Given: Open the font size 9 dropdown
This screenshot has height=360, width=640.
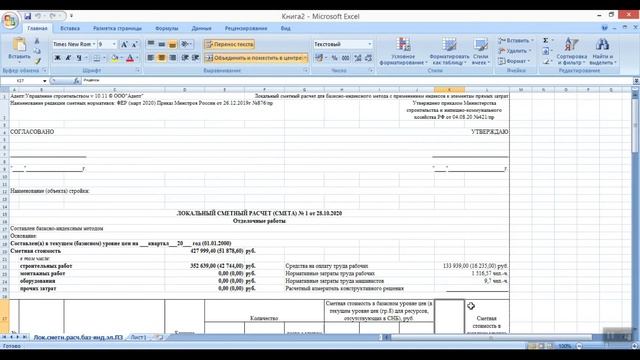Looking at the screenshot, I should pos(114,44).
